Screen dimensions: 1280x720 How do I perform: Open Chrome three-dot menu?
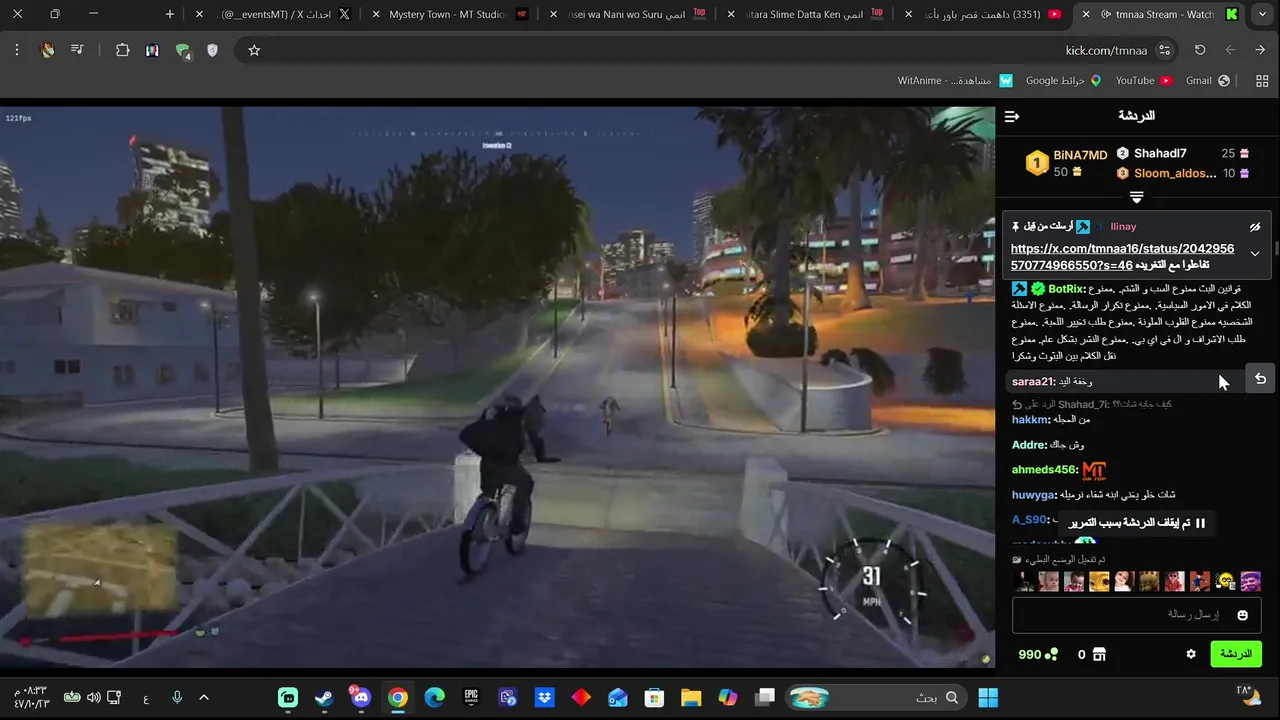[x=17, y=50]
